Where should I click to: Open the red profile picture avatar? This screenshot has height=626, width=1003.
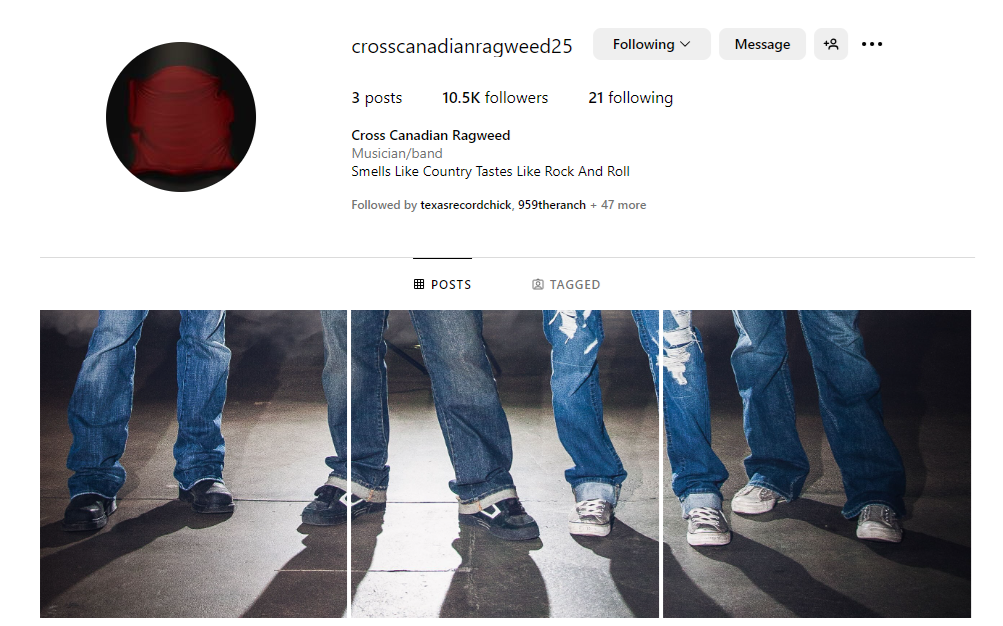181,117
